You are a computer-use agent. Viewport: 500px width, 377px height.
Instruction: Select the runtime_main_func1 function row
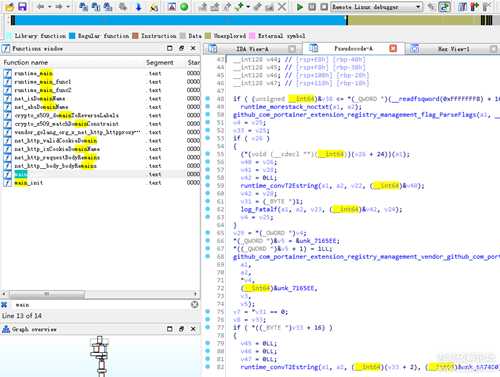pos(100,82)
